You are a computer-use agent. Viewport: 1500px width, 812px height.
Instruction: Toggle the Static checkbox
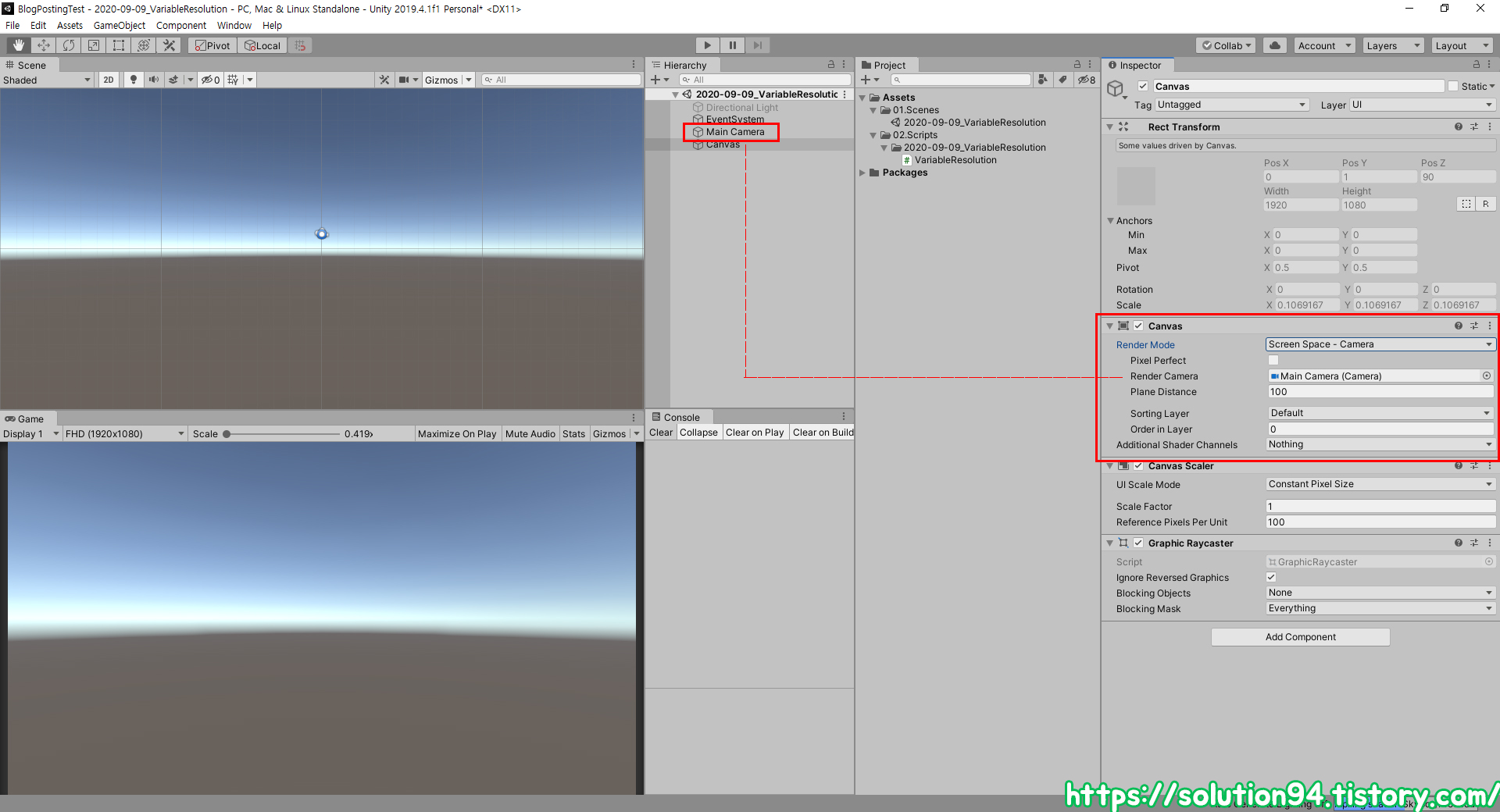1453,86
